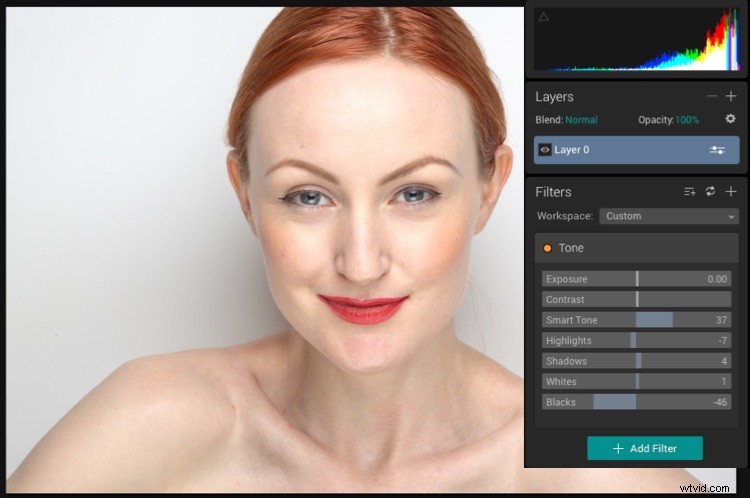Click the Exposure slider

(x=637, y=279)
